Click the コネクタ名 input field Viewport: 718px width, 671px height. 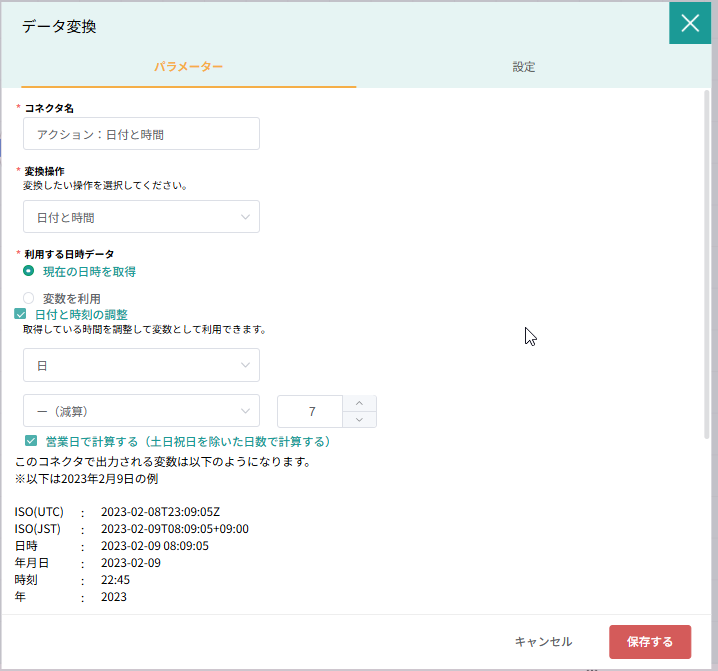coord(141,134)
